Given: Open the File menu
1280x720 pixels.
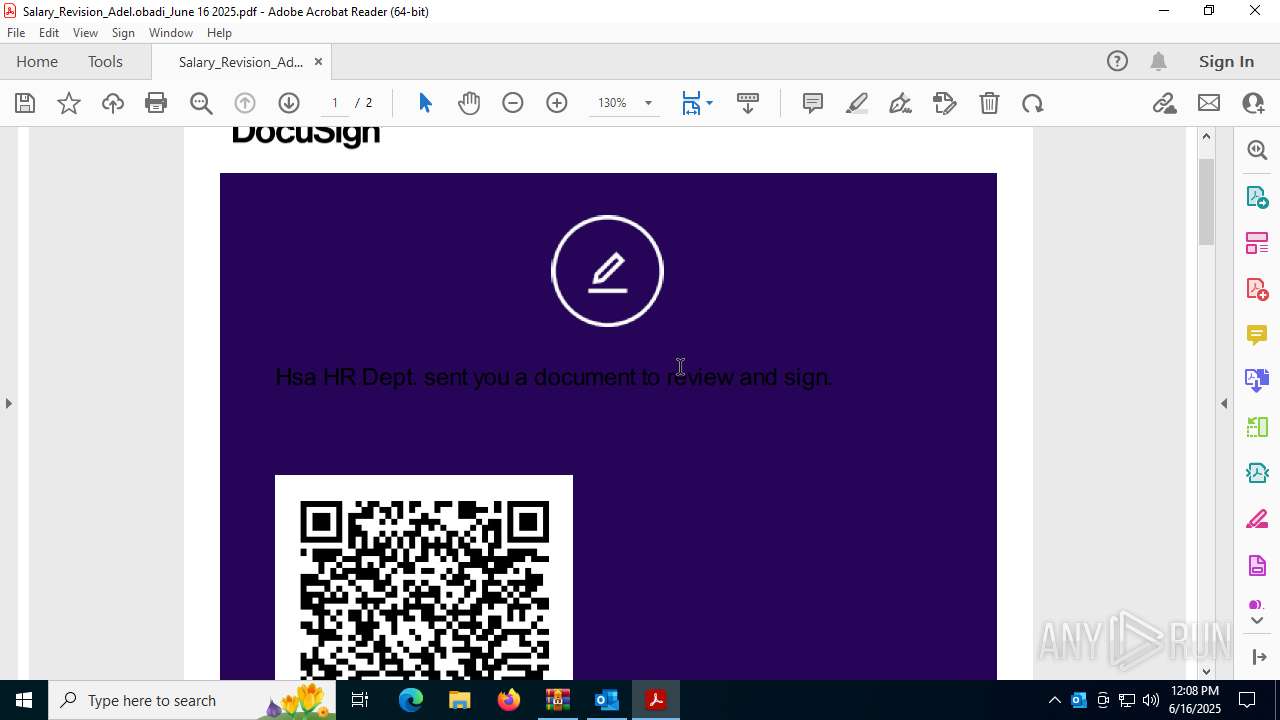Looking at the screenshot, I should [16, 33].
